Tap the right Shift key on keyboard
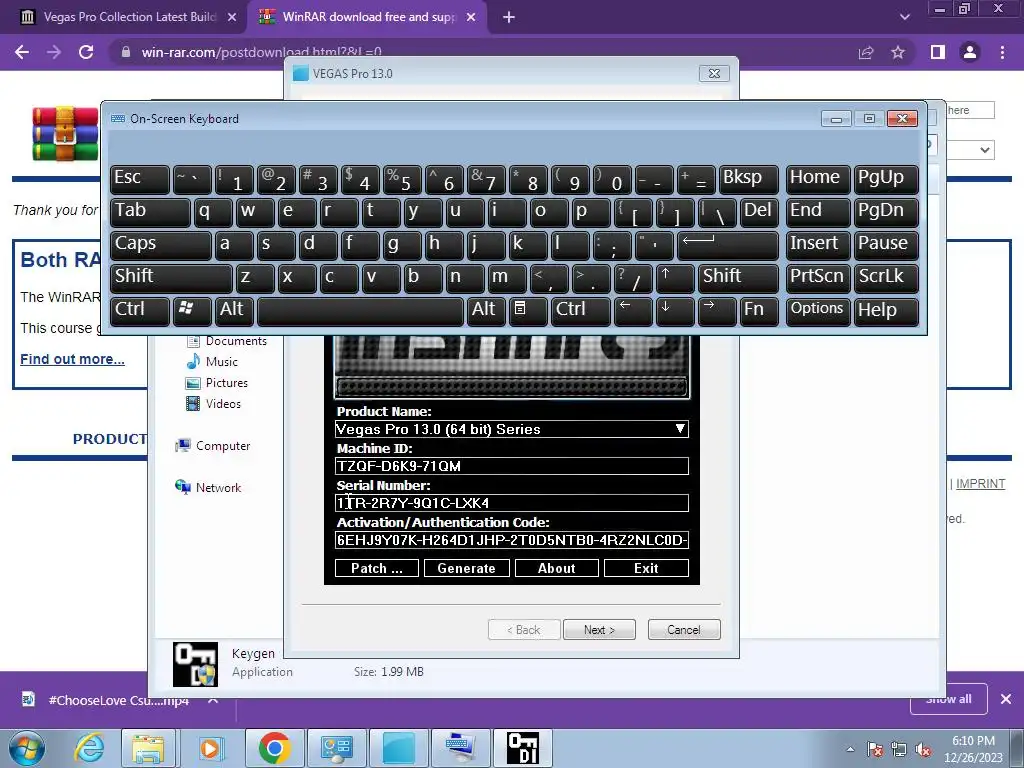This screenshot has width=1024, height=768. click(738, 278)
